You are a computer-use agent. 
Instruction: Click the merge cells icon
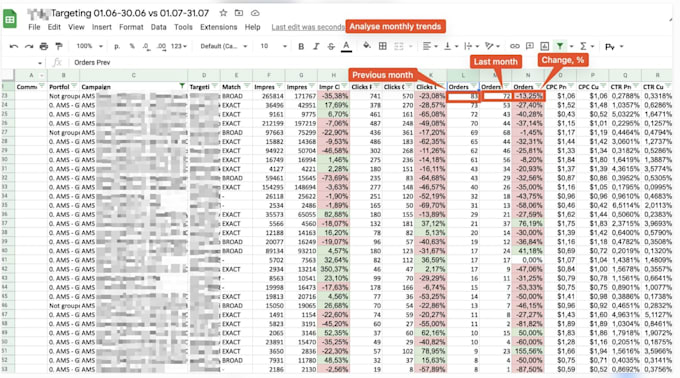click(399, 46)
